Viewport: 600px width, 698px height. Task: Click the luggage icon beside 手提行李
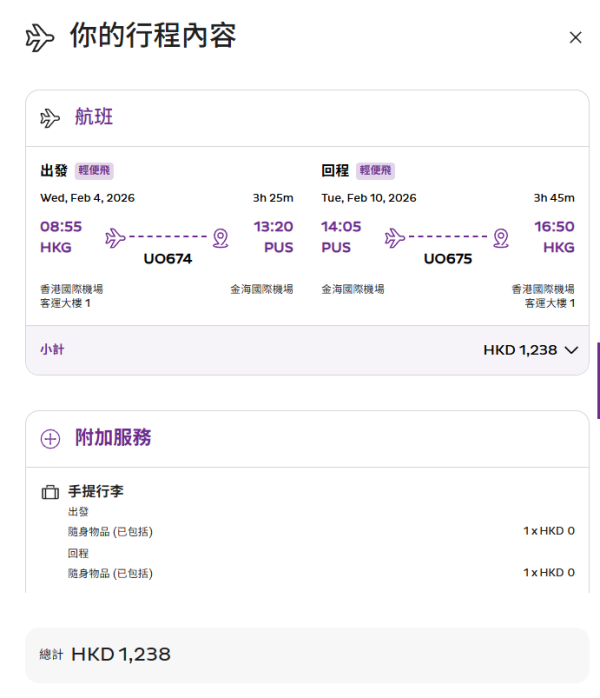click(50, 492)
